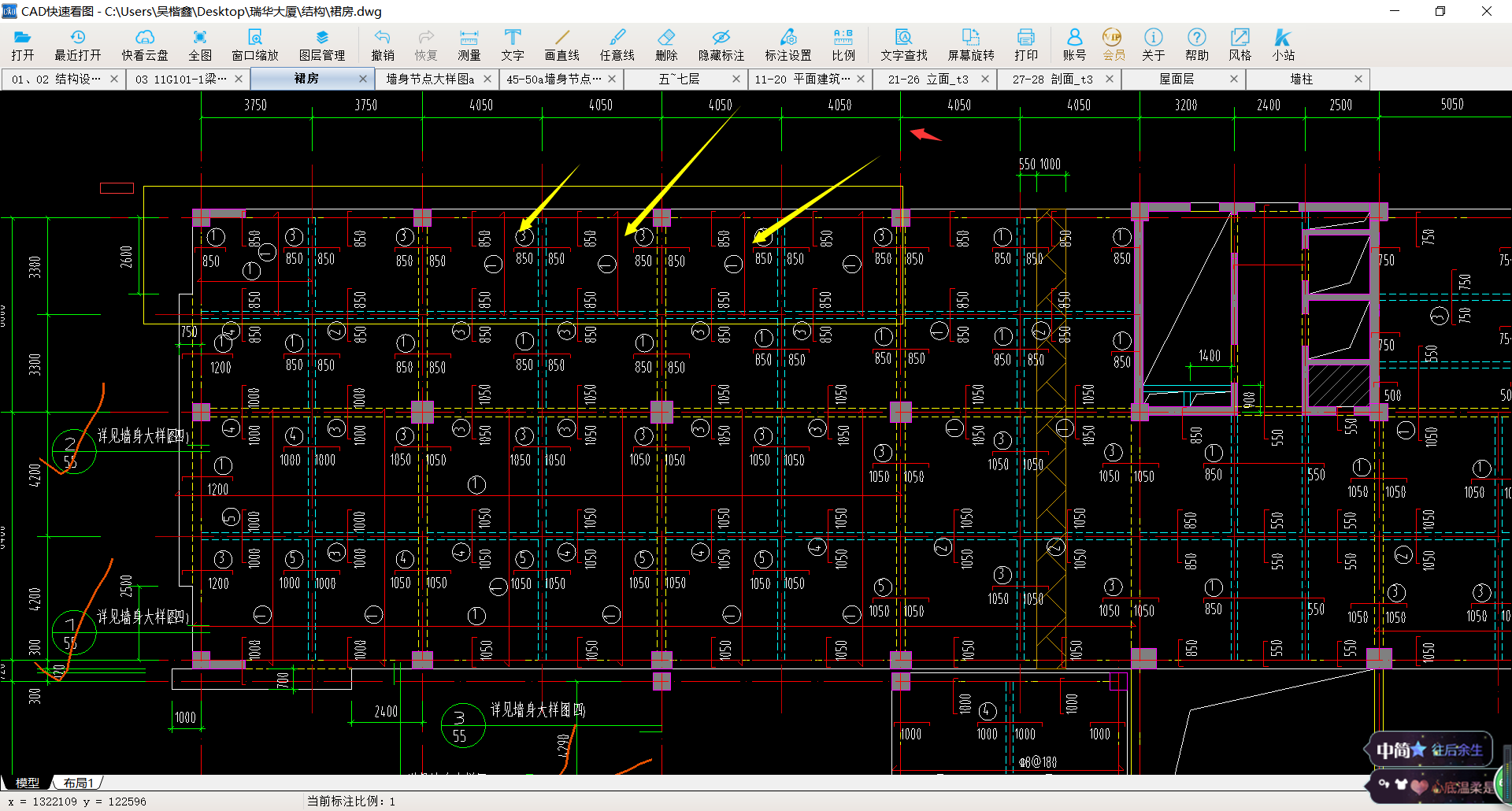Viewport: 1512px width, 811px height.
Task: Toggle 隐藏标注 hide annotations
Action: coord(721,45)
